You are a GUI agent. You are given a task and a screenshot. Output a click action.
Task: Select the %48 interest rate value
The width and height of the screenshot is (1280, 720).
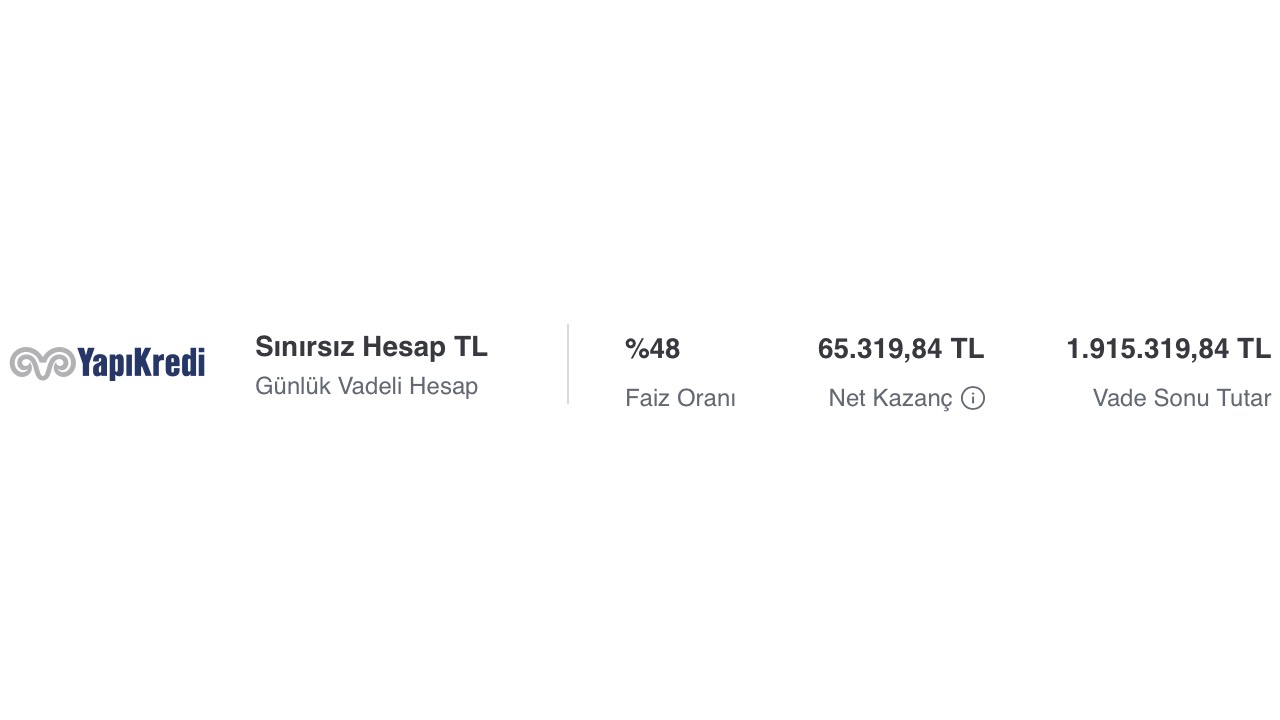point(652,349)
